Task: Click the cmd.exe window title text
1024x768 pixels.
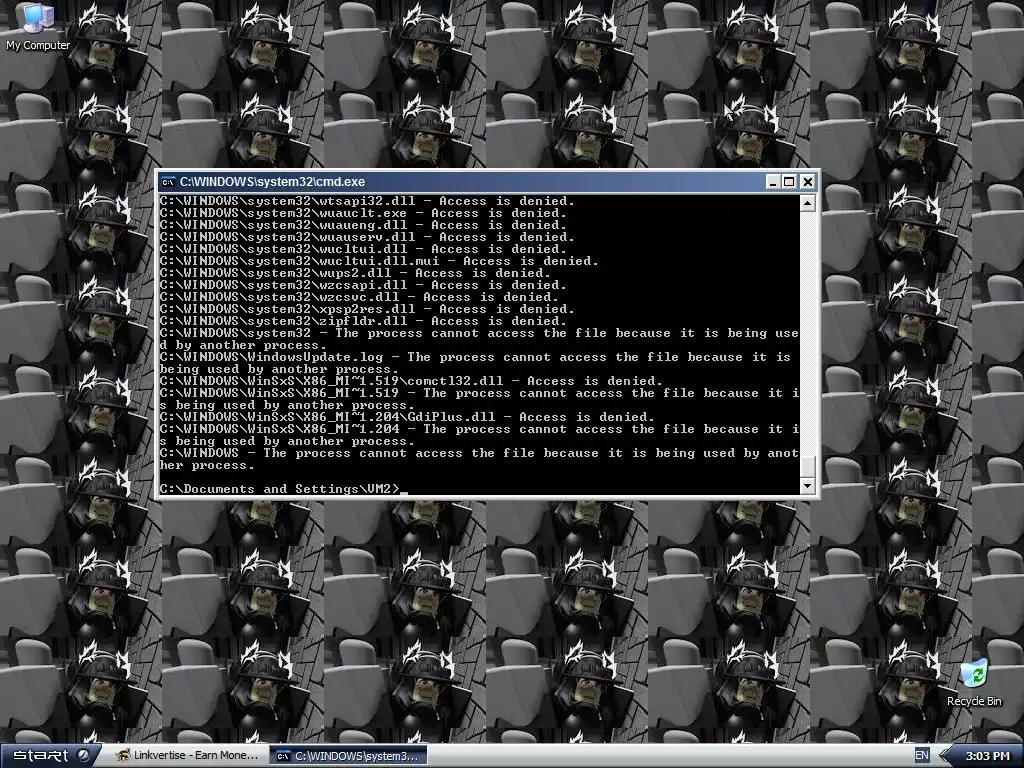Action: tap(272, 182)
